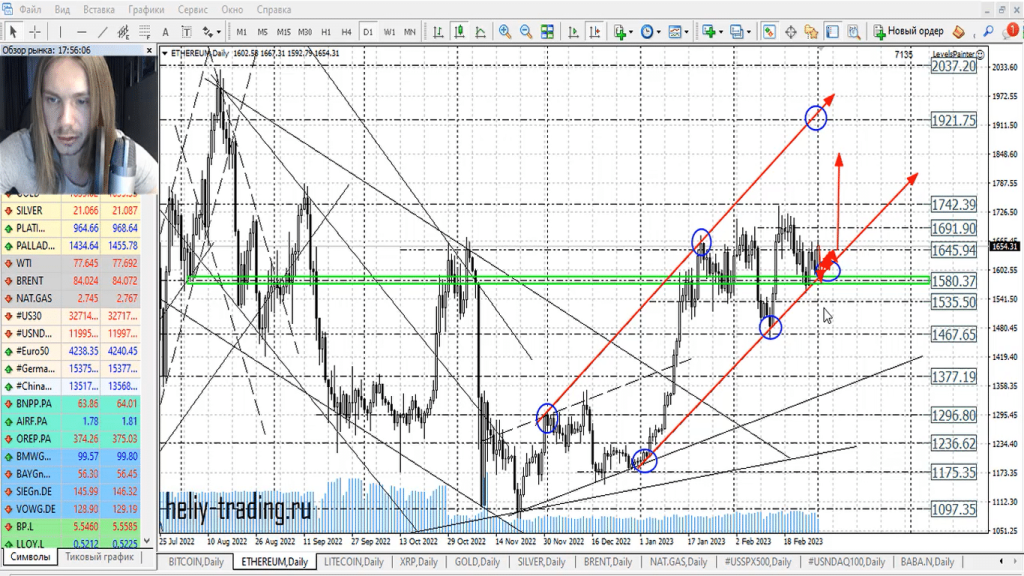Open the Сервис menu
The image size is (1024, 576).
tap(193, 9)
